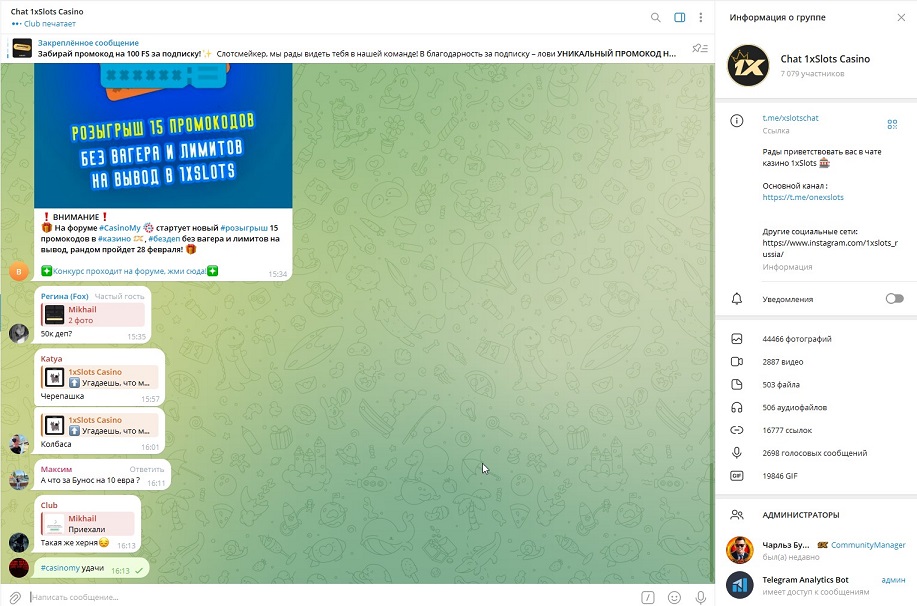Open Регина (Fox) sender name
The image size is (917, 606).
tap(64, 296)
